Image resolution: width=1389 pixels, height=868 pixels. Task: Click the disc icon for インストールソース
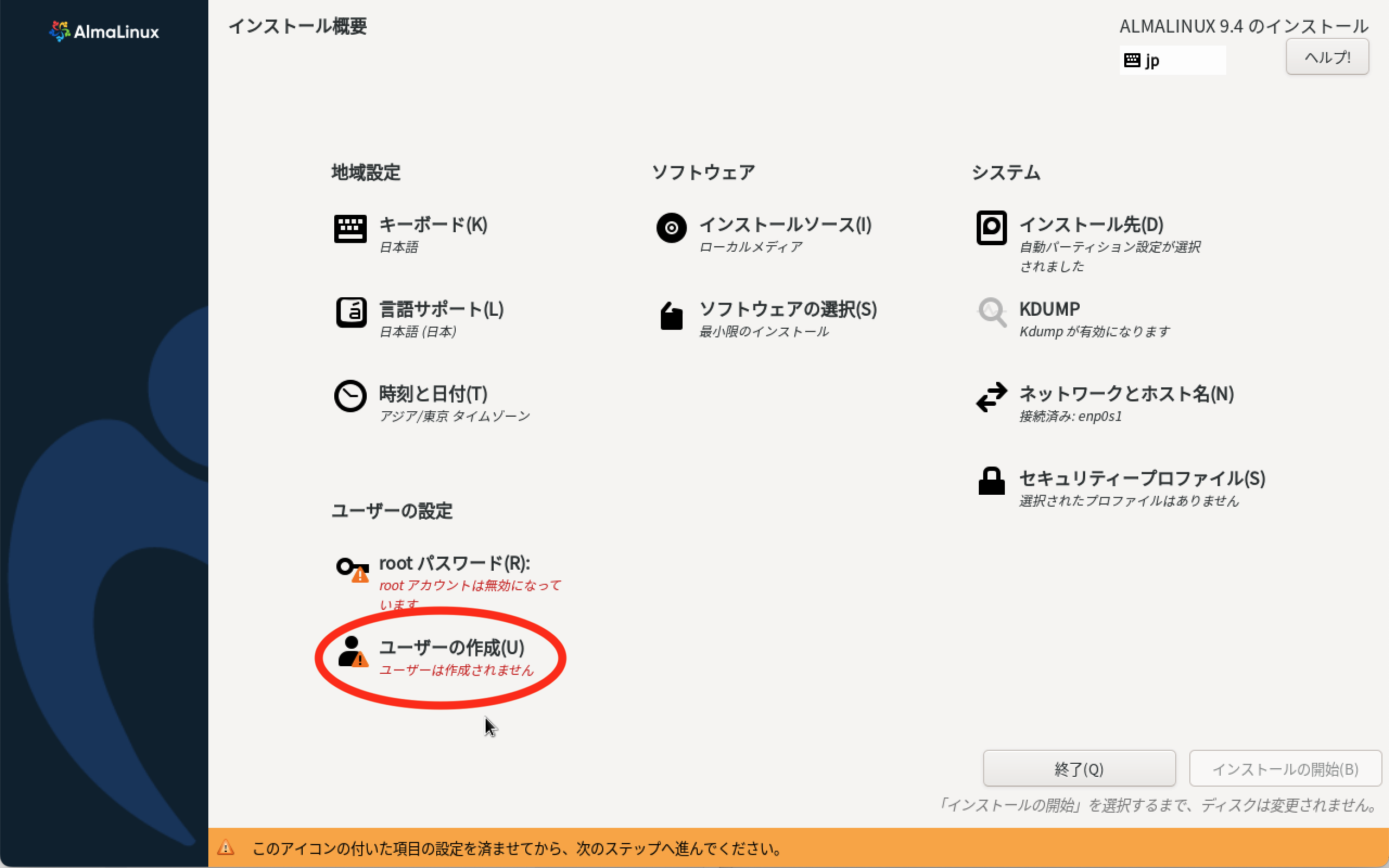pos(671,228)
